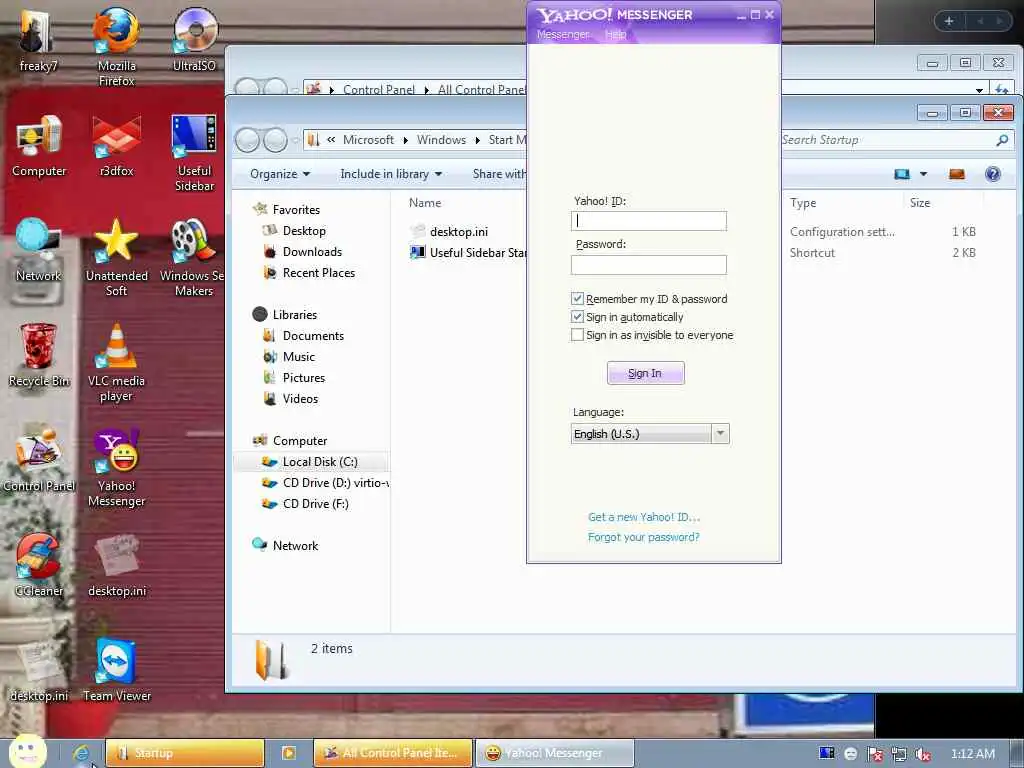The width and height of the screenshot is (1024, 768).
Task: Expand the arrow after Microsoft in breadcrumb
Action: coord(406,140)
